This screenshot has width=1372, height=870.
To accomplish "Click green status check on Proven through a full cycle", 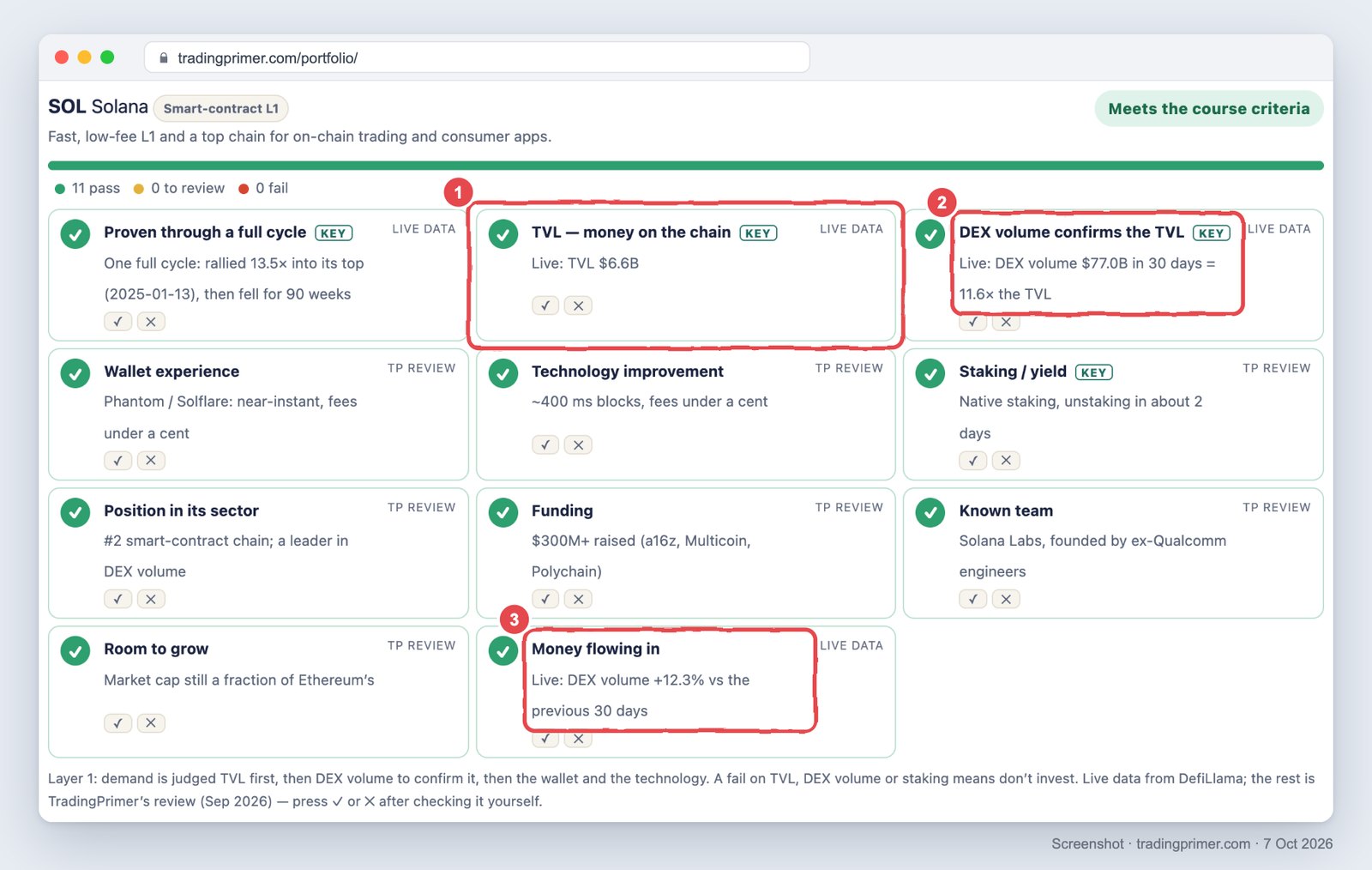I will pyautogui.click(x=75, y=234).
